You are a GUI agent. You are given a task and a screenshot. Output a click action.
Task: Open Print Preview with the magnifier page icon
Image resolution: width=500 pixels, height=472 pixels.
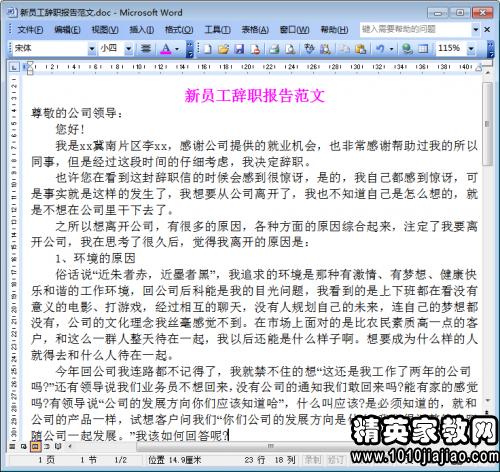290,49
